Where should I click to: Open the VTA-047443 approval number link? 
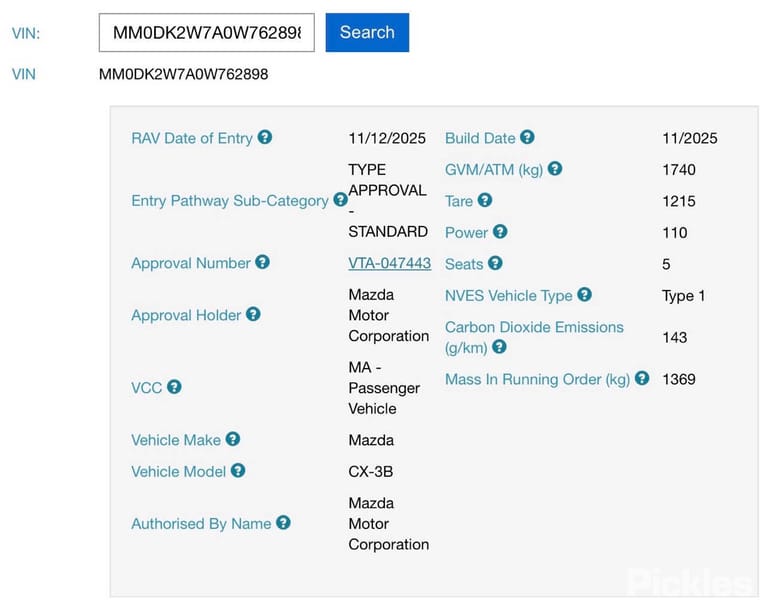(x=389, y=263)
